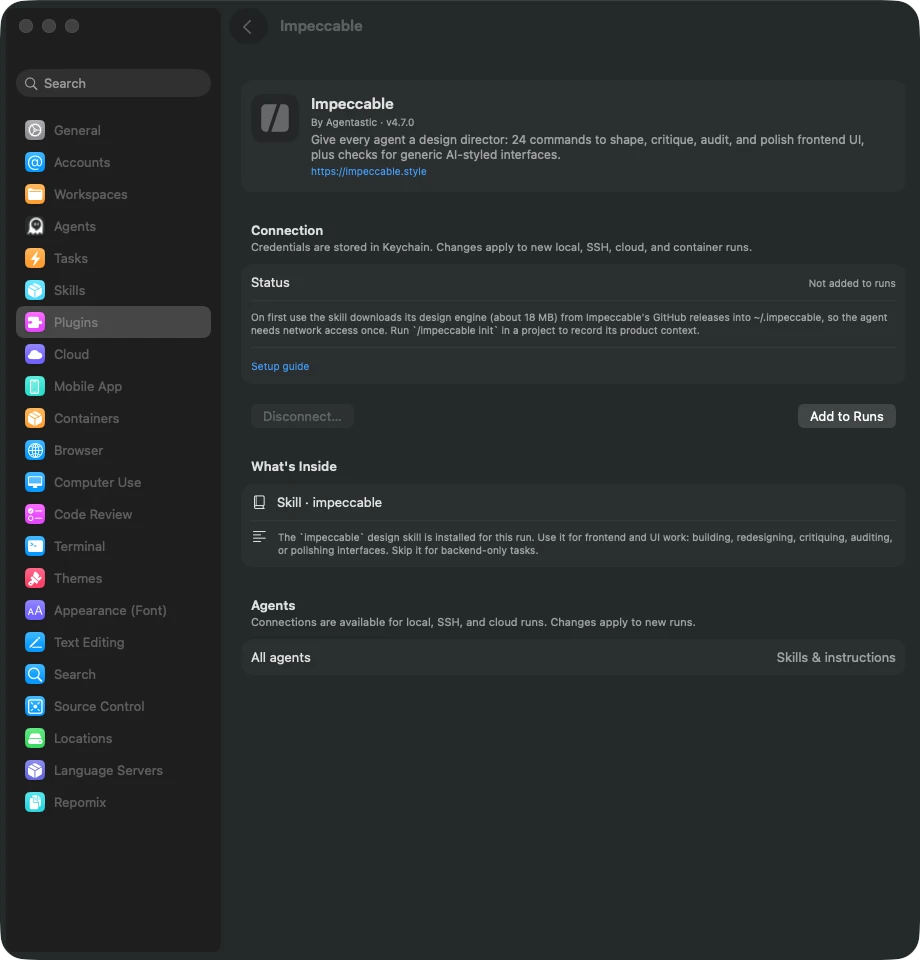The image size is (920, 960).
Task: Open the https://impeccable.style link
Action: point(368,171)
